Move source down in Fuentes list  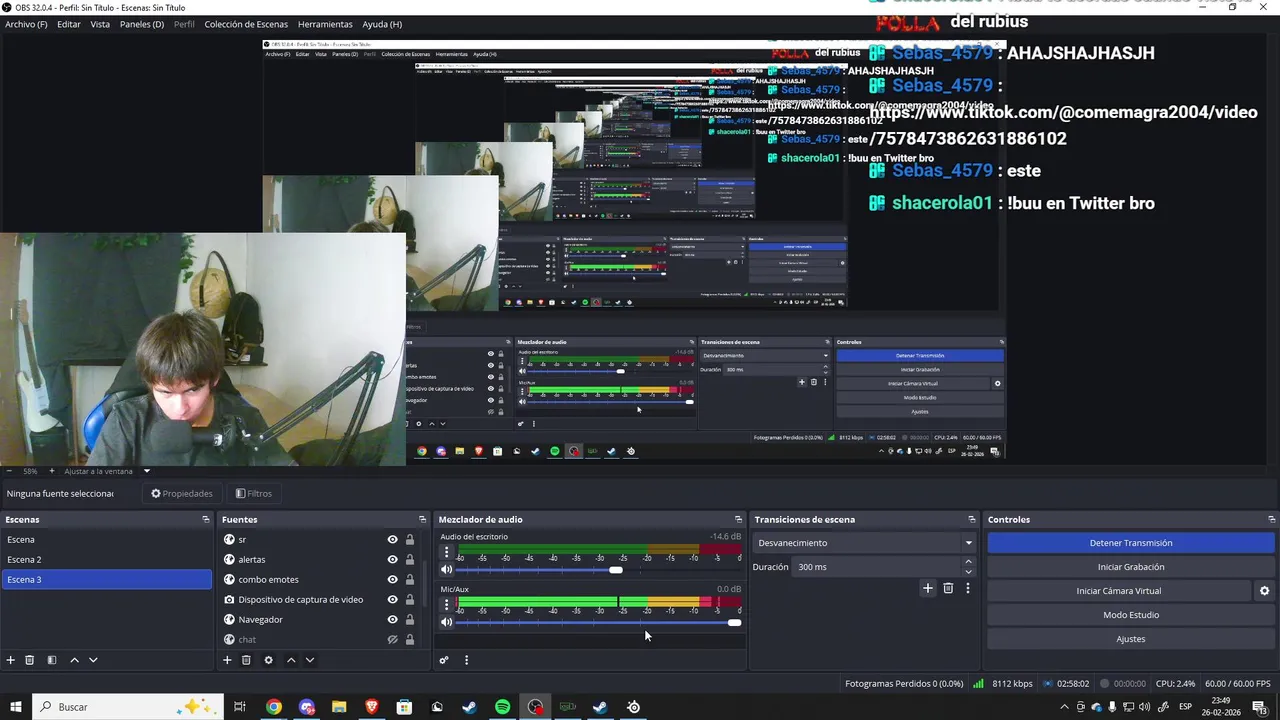[310, 660]
